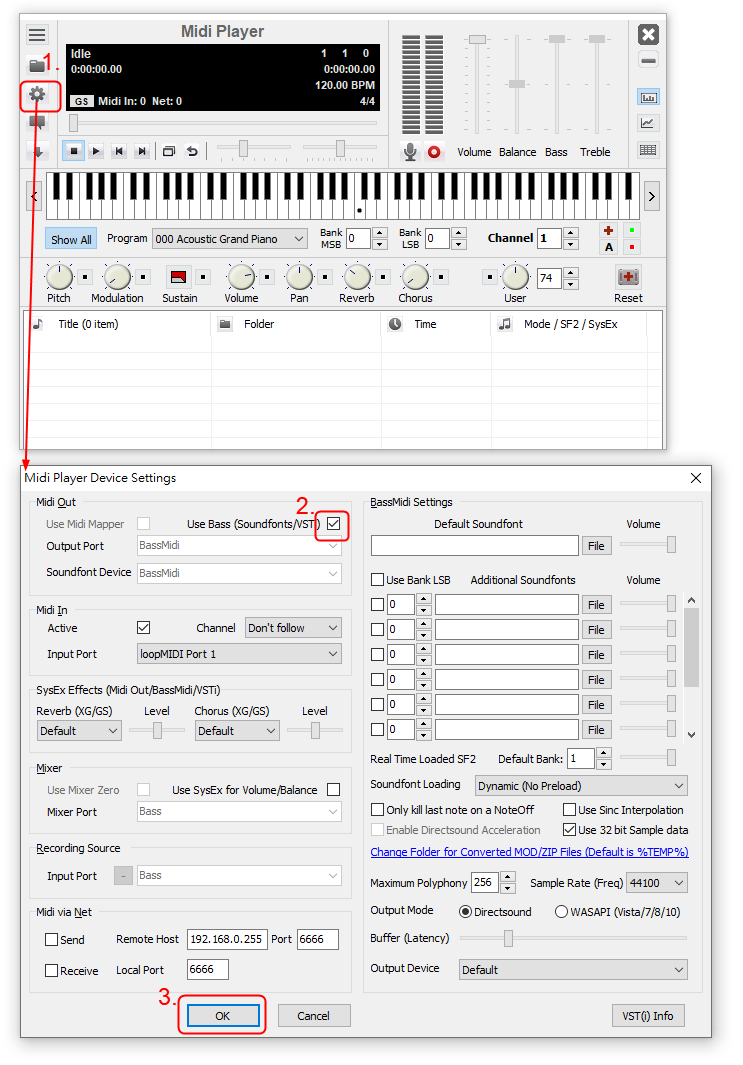Select WASAPI output mode radio button
Screen dimensions: 743x1065
[562, 911]
